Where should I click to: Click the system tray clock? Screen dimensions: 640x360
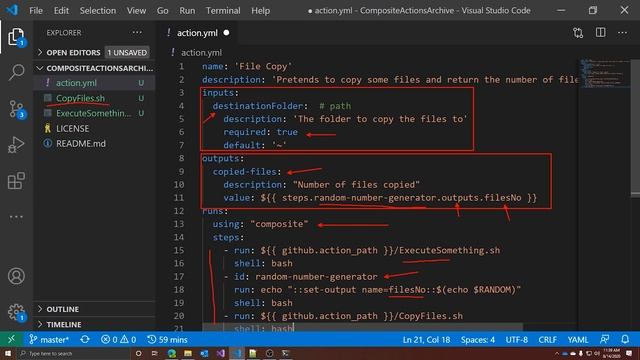coord(611,353)
